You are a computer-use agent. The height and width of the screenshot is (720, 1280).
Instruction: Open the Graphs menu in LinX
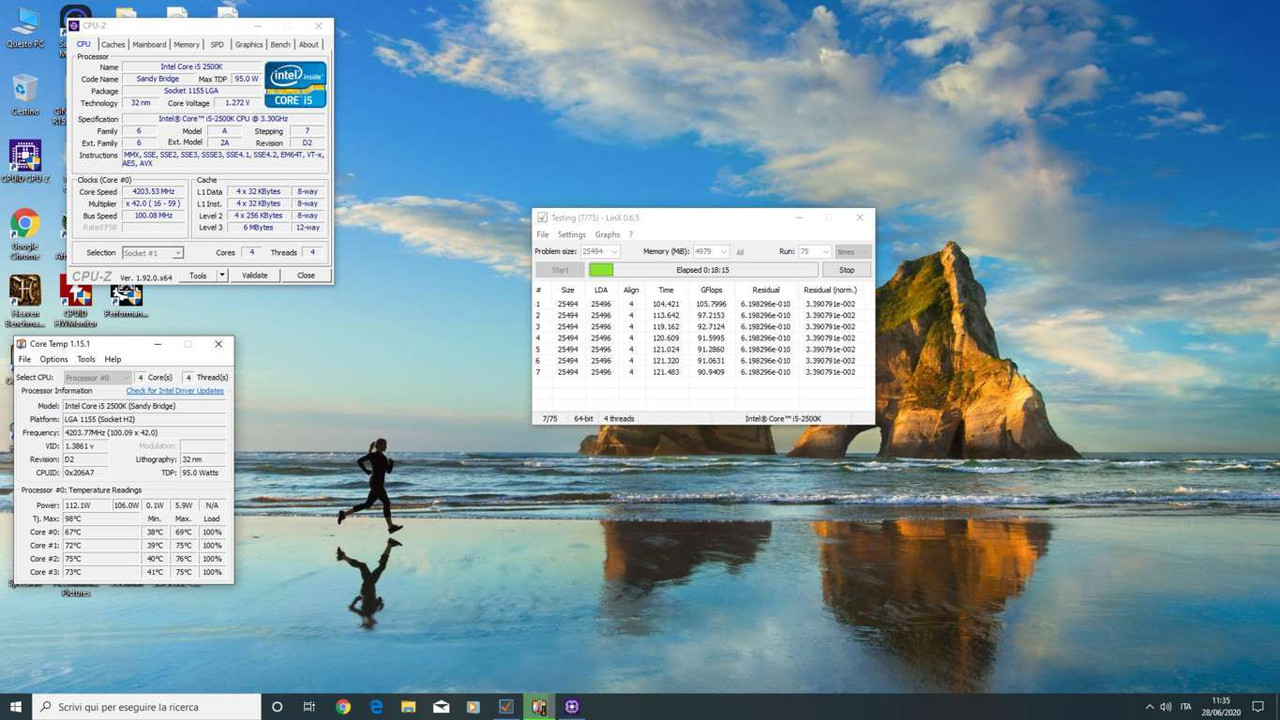point(607,234)
